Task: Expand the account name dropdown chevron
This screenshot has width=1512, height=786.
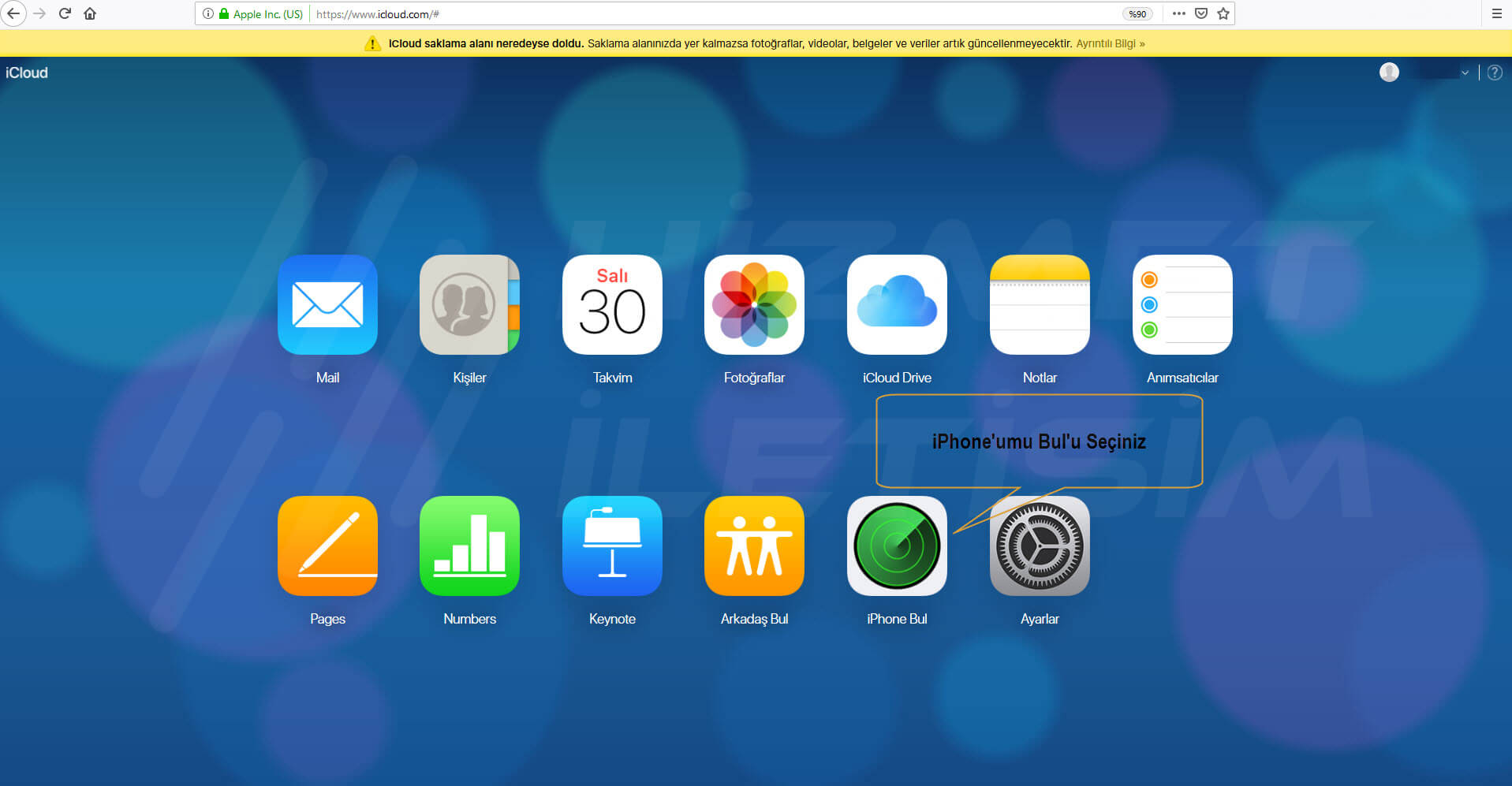Action: tap(1465, 73)
